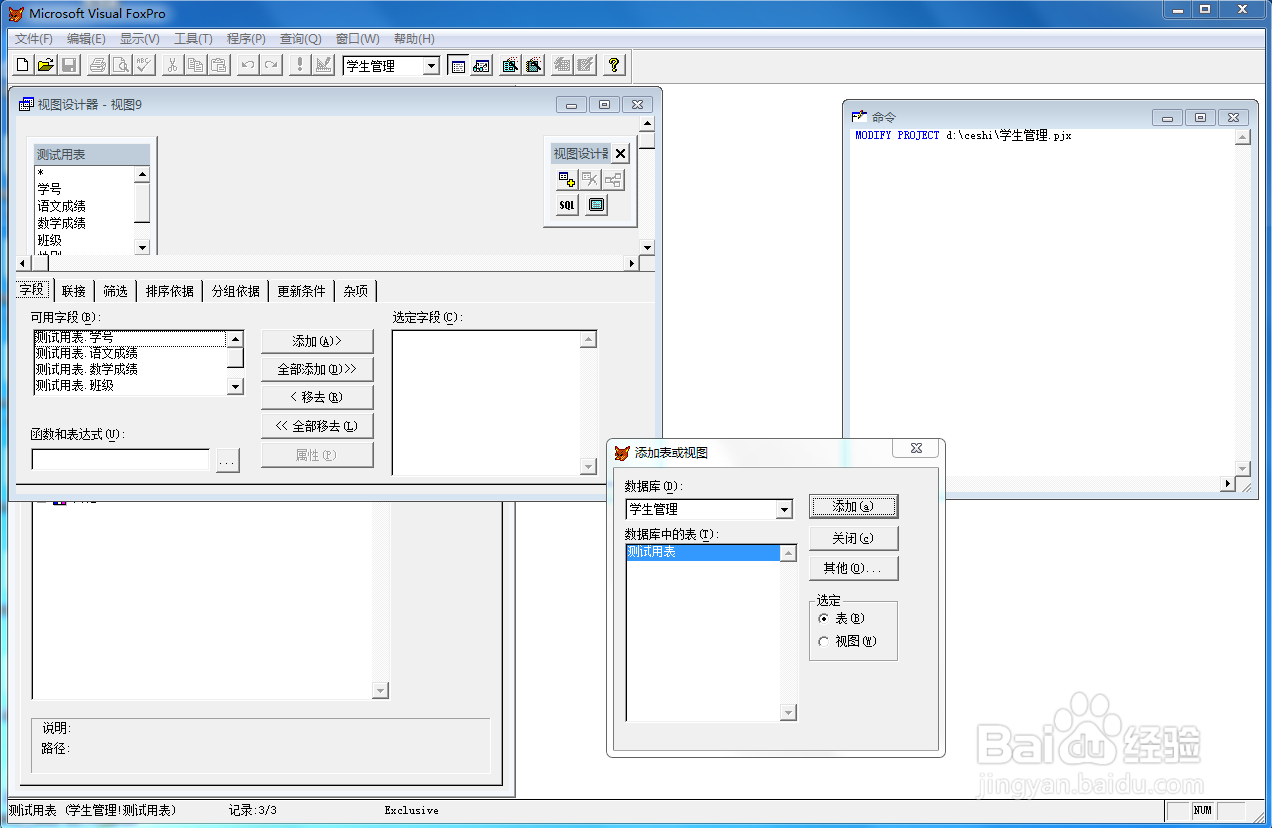Click down arrow of 测试用表 field list

click(x=142, y=247)
